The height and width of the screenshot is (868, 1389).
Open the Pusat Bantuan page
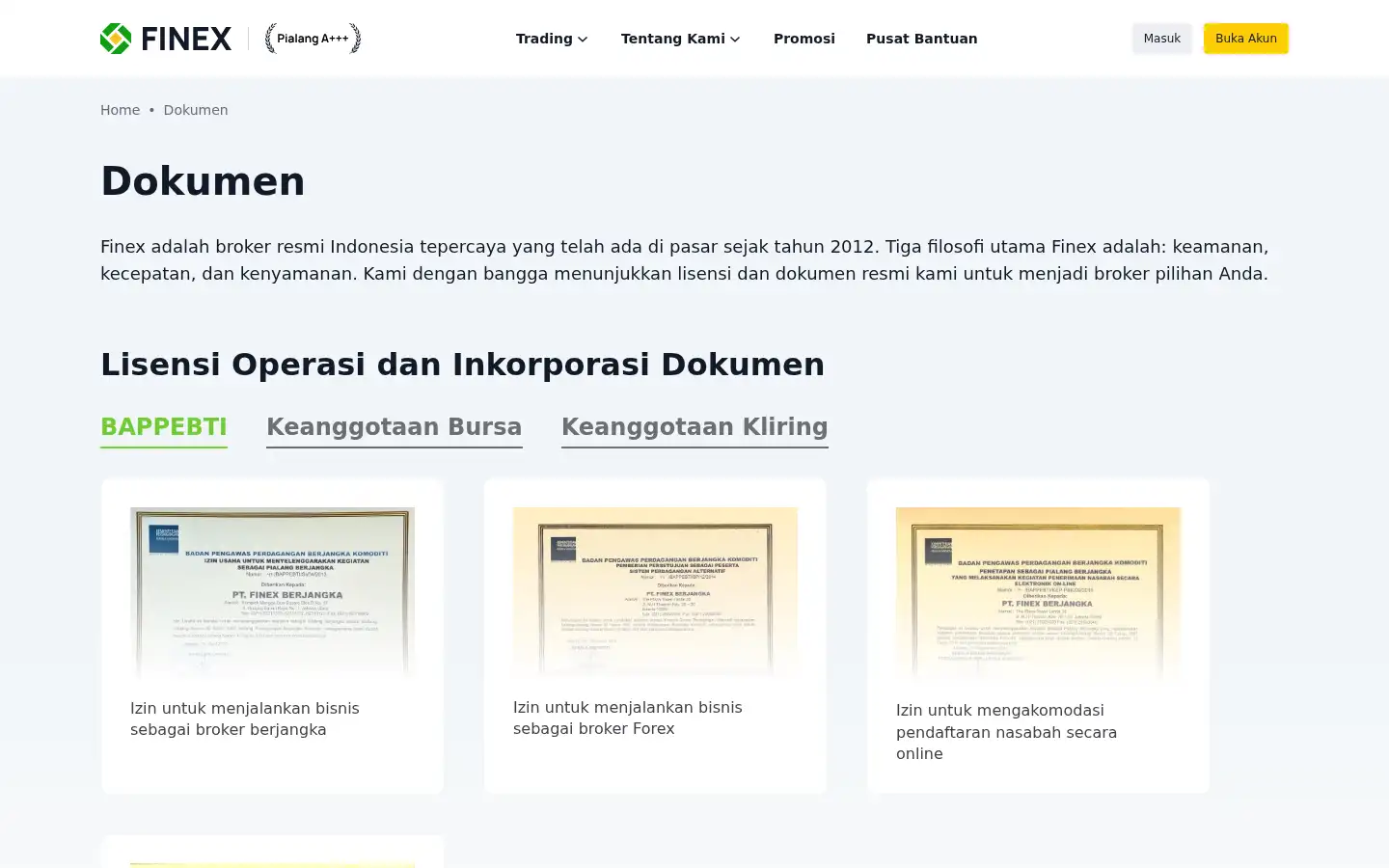[x=921, y=39]
